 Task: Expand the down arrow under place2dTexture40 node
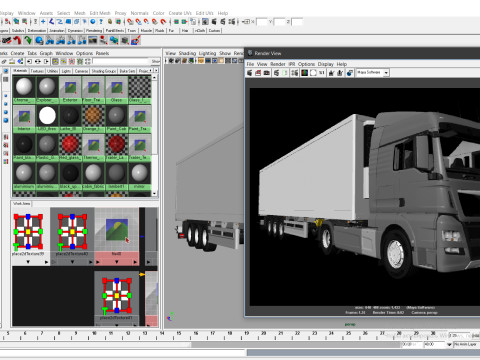[x=72, y=262]
